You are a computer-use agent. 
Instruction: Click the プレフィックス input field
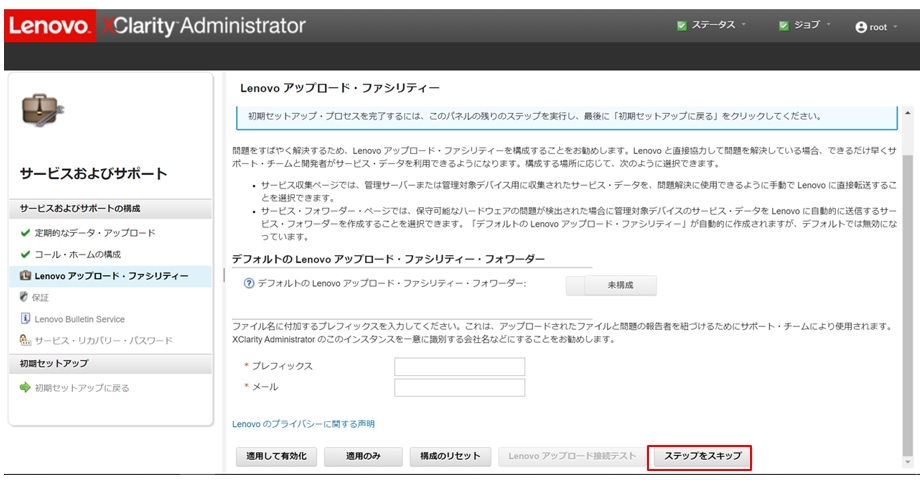[x=459, y=366]
